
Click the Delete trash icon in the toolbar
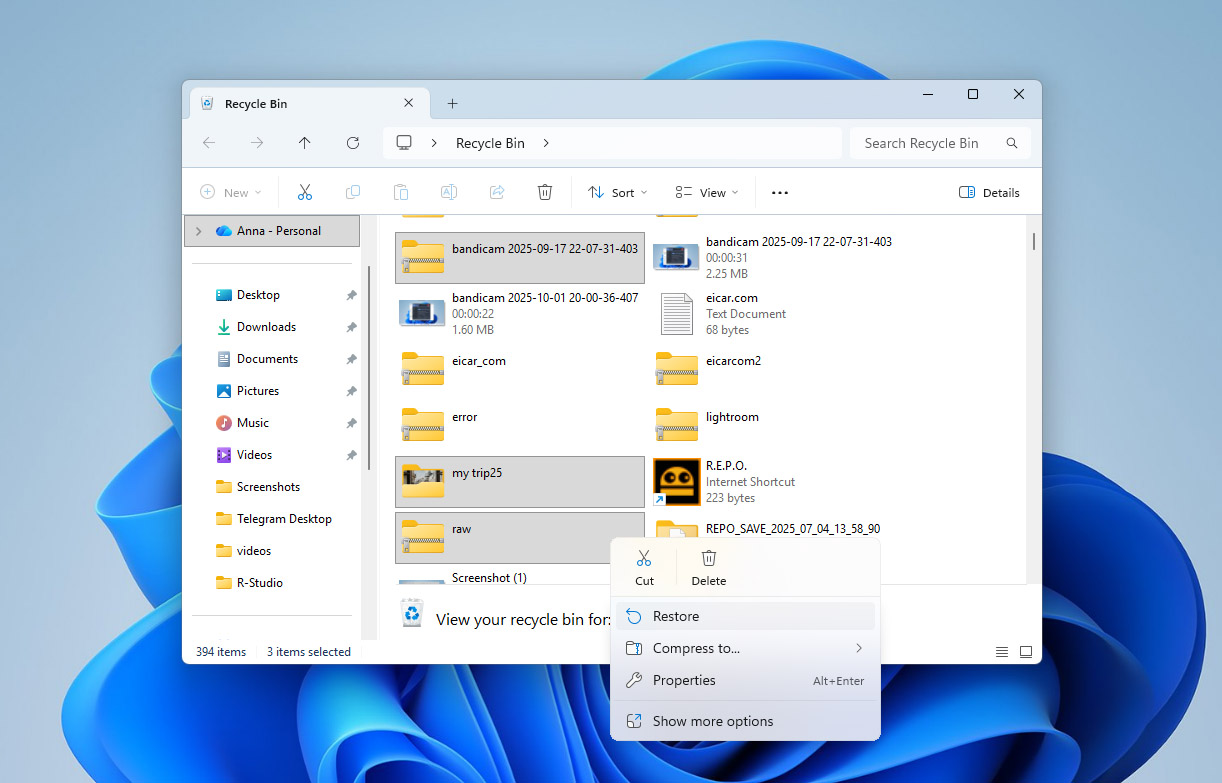pyautogui.click(x=545, y=191)
